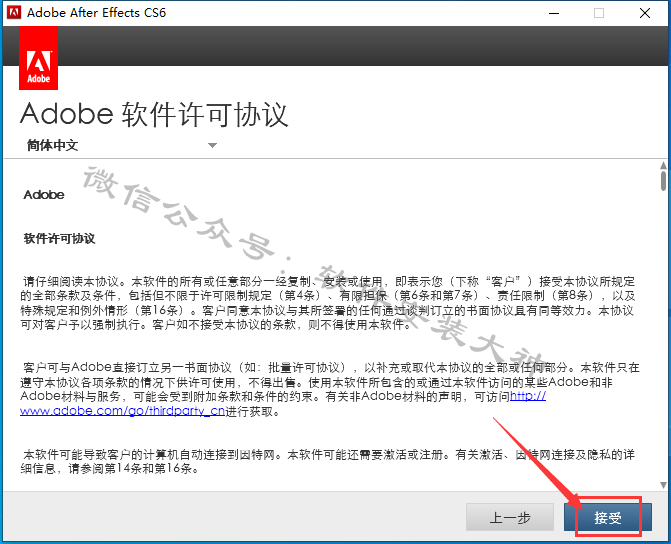Open the 简体中文 language dropdown

[x=122, y=146]
